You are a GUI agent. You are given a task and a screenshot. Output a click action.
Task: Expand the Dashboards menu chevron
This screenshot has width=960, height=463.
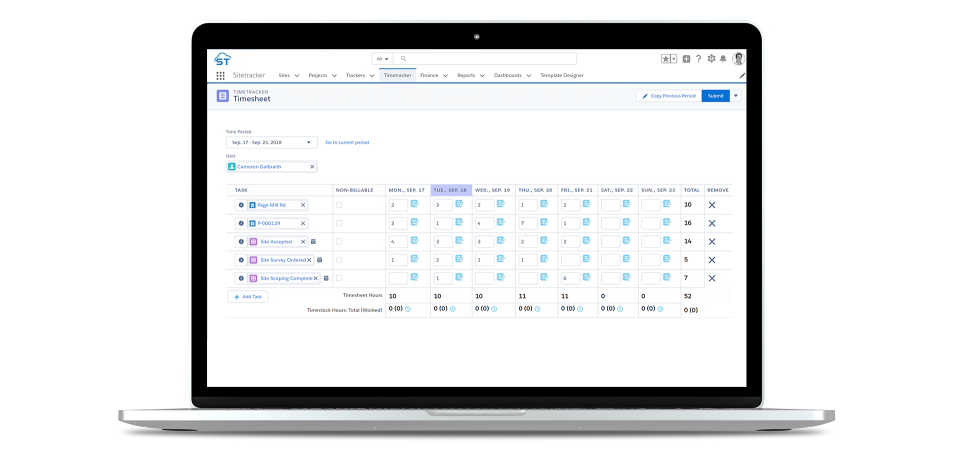pyautogui.click(x=528, y=76)
